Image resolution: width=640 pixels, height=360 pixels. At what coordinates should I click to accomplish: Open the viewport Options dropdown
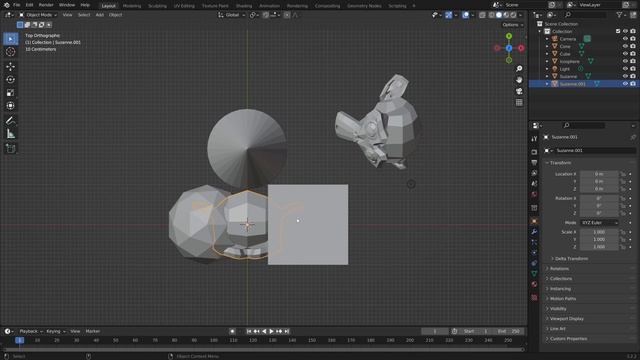[513, 25]
